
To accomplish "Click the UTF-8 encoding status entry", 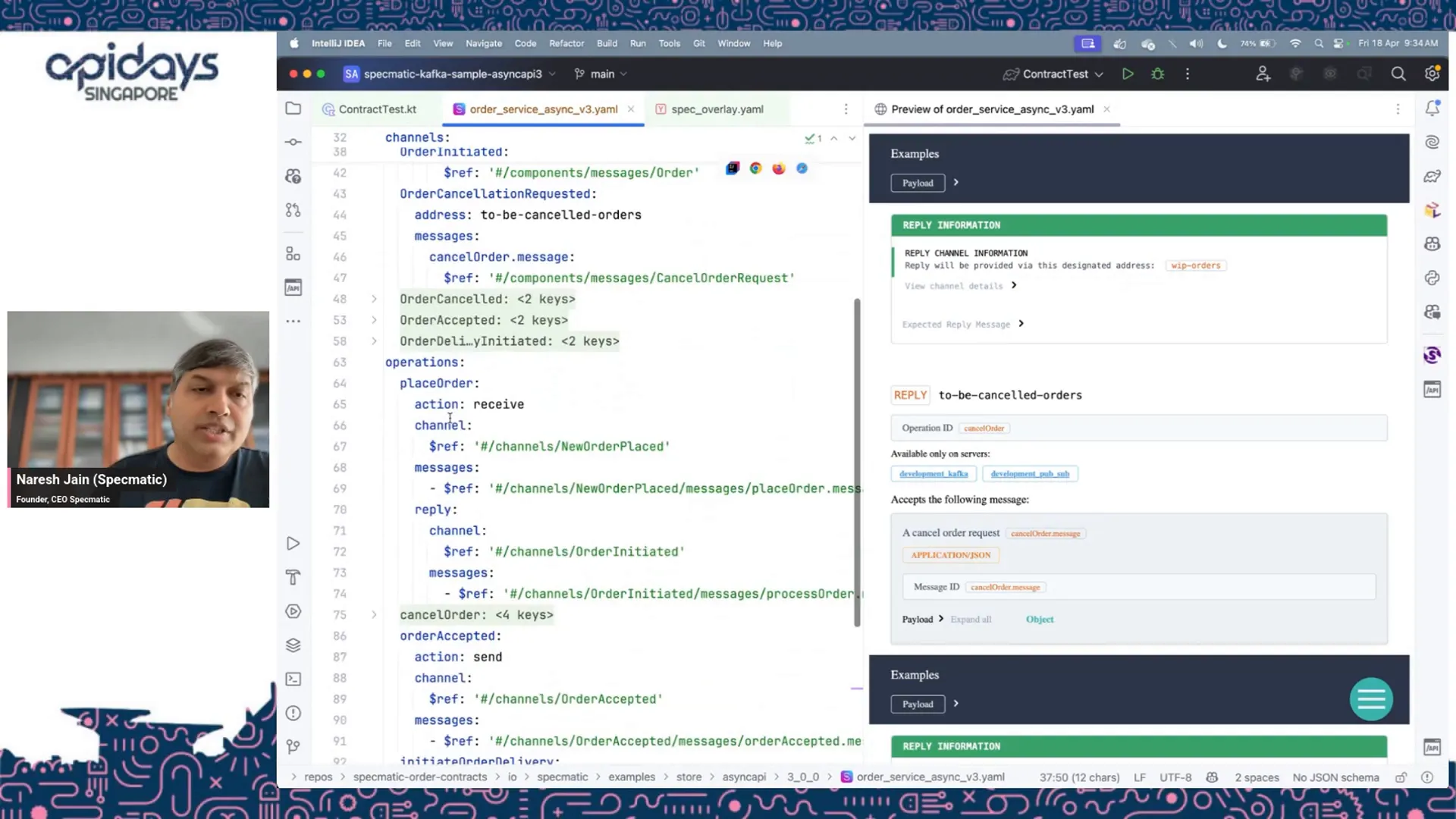I will point(1175,777).
